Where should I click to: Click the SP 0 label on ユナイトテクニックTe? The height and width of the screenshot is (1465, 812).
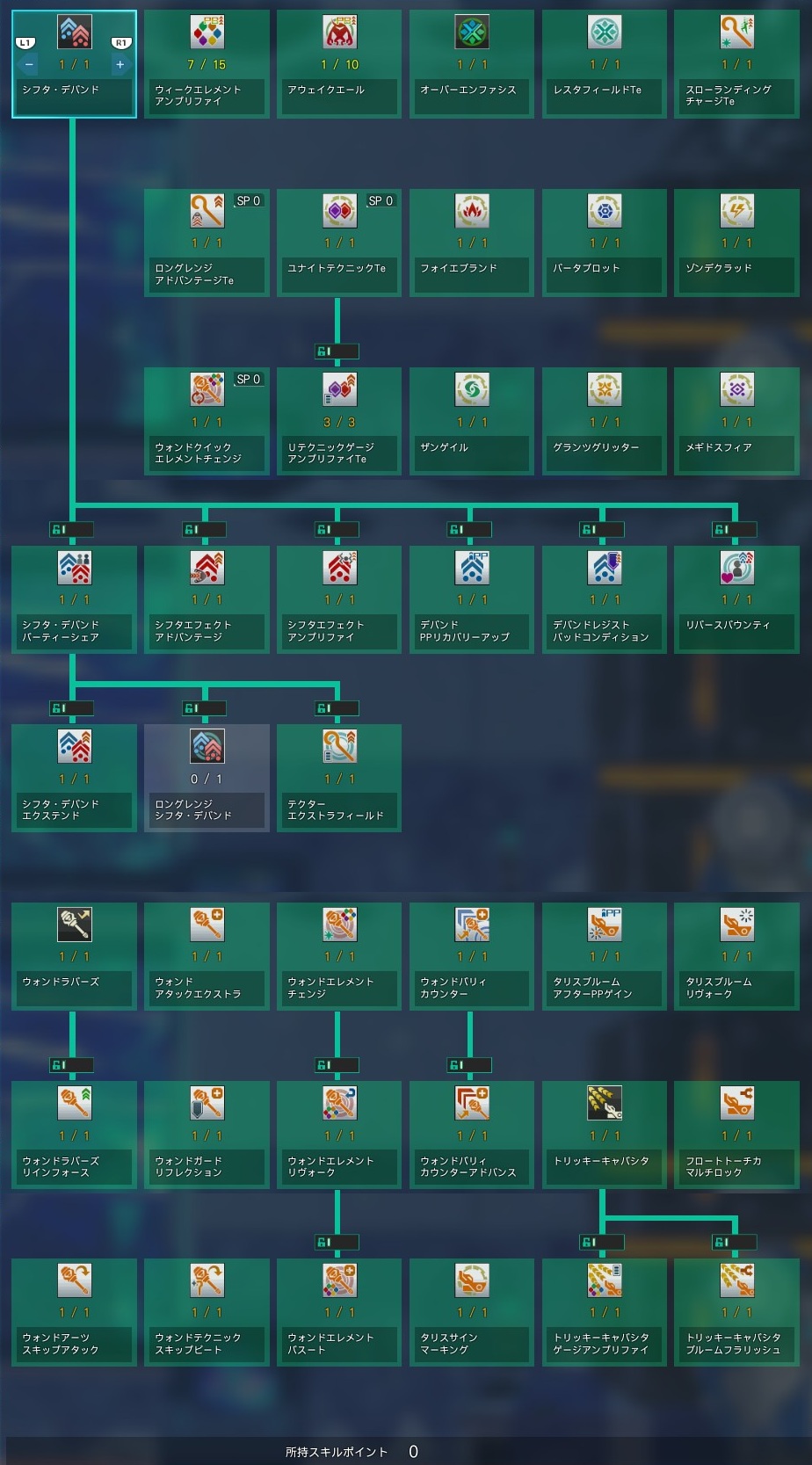pos(381,201)
